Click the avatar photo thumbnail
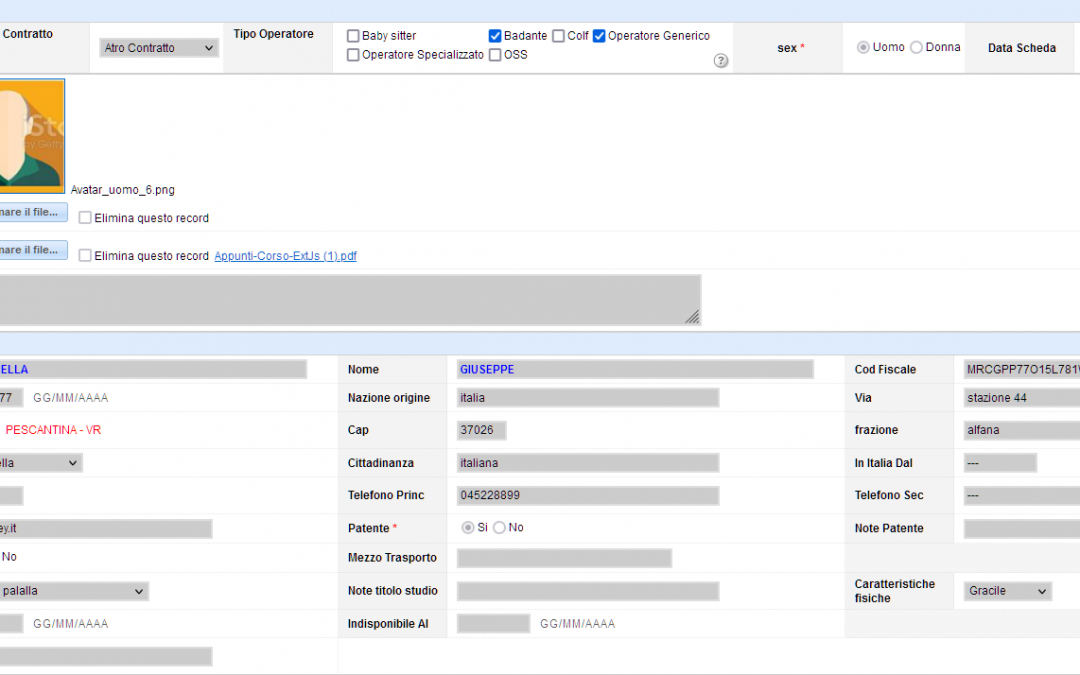 30,136
